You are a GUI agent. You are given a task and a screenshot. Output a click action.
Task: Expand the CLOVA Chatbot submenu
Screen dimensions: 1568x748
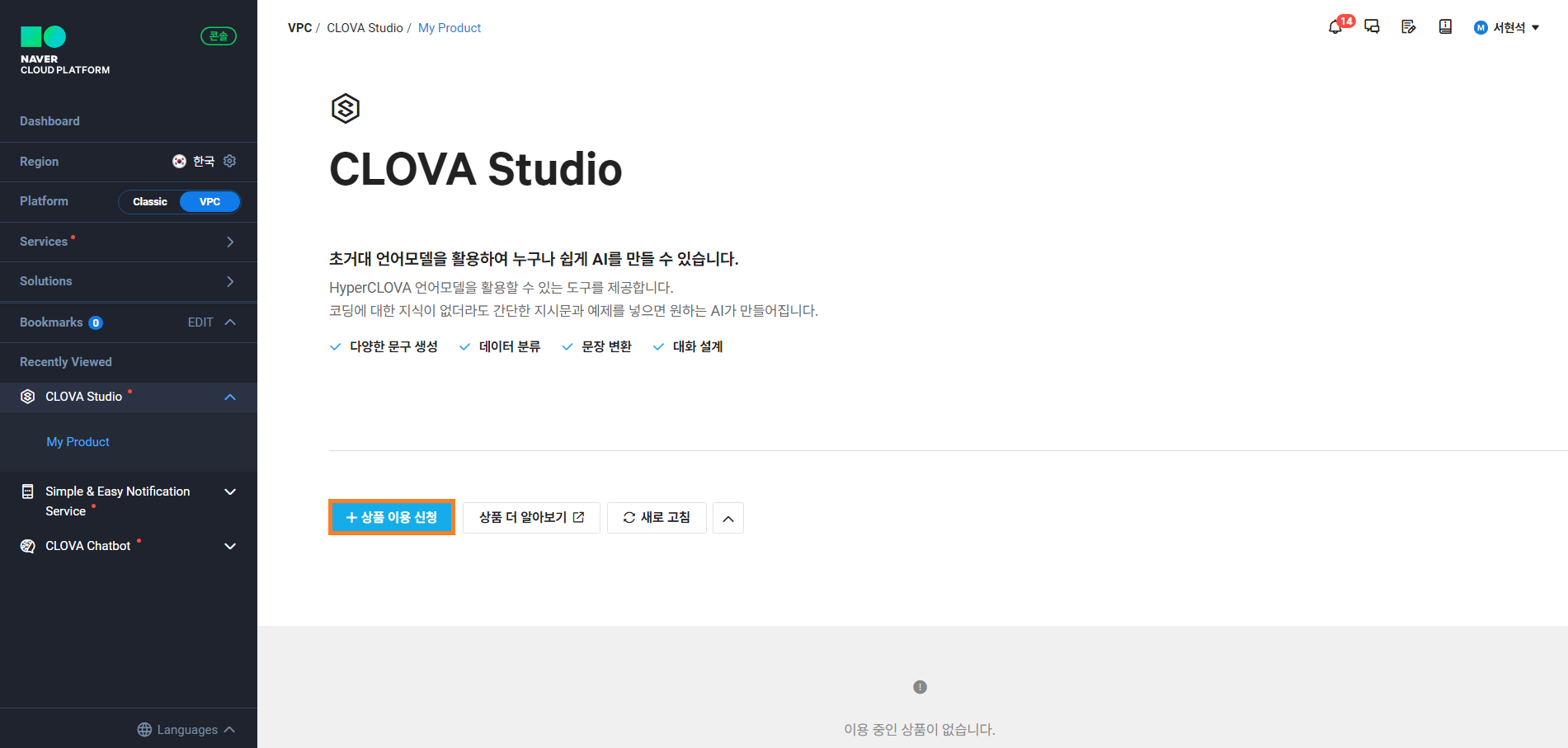pos(230,546)
